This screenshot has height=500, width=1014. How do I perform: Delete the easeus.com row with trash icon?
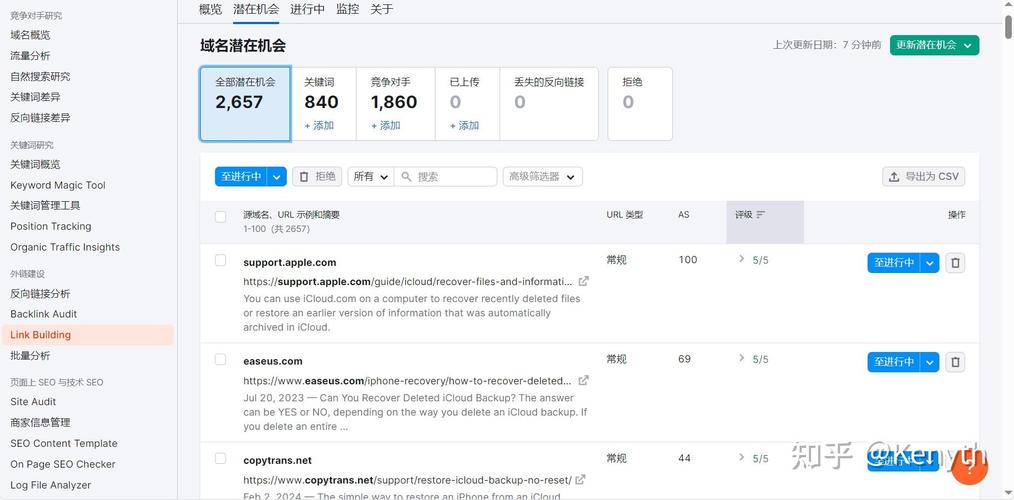[955, 362]
